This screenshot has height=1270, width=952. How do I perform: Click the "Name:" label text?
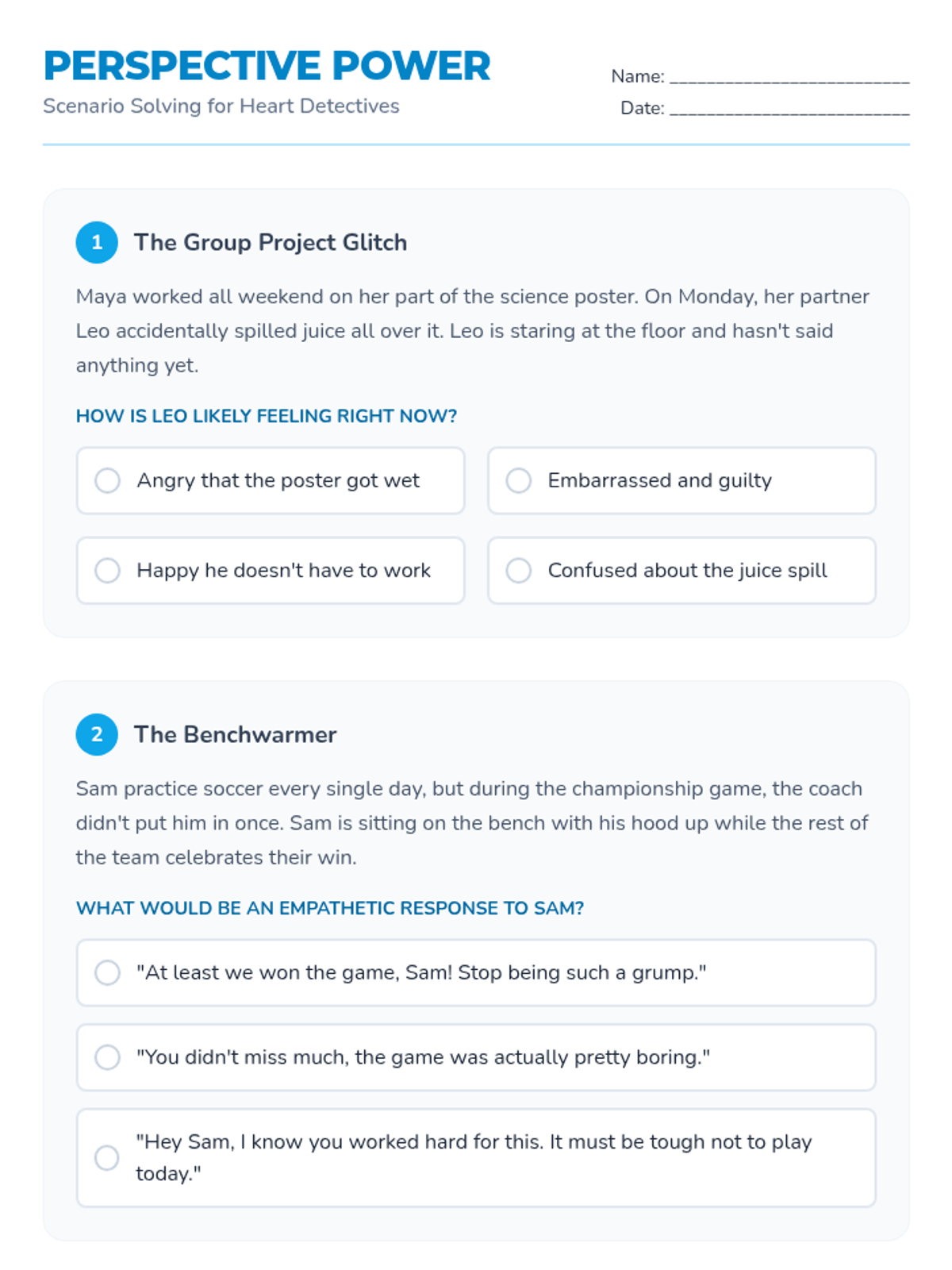click(x=637, y=76)
